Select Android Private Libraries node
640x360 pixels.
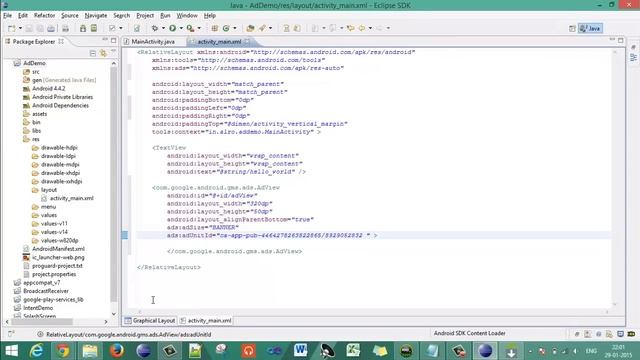tap(62, 97)
